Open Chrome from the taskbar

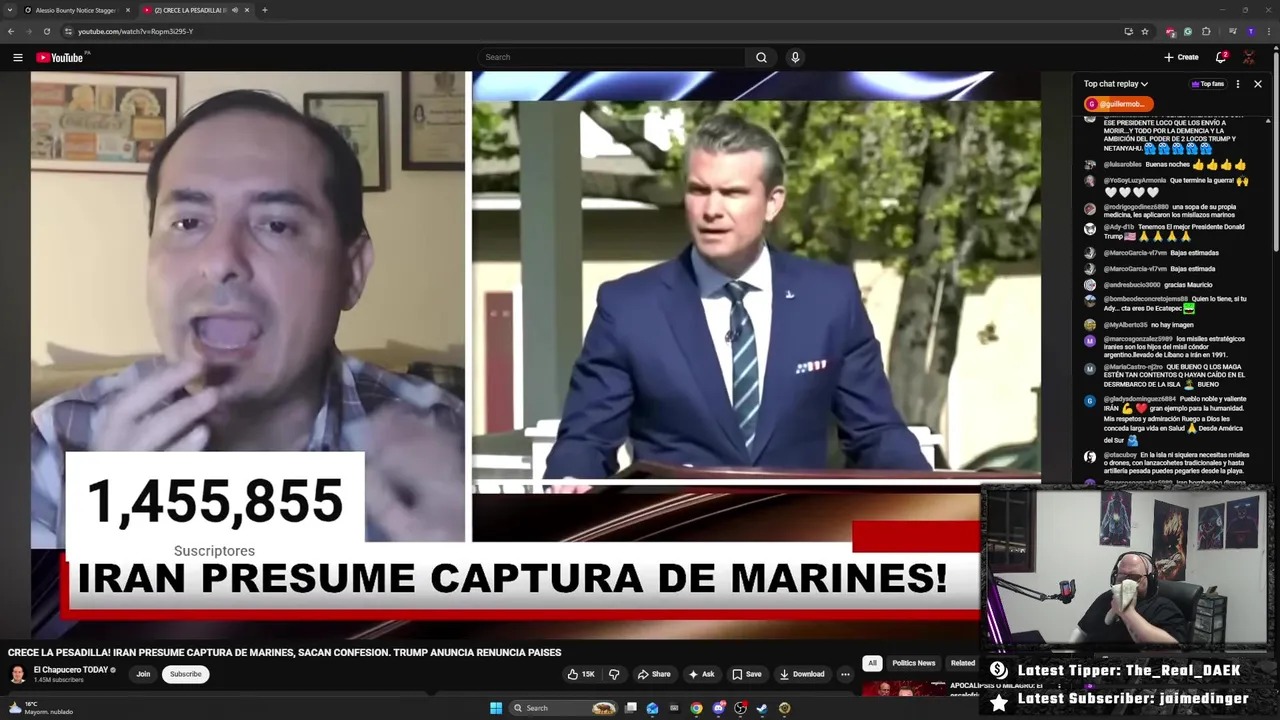696,708
